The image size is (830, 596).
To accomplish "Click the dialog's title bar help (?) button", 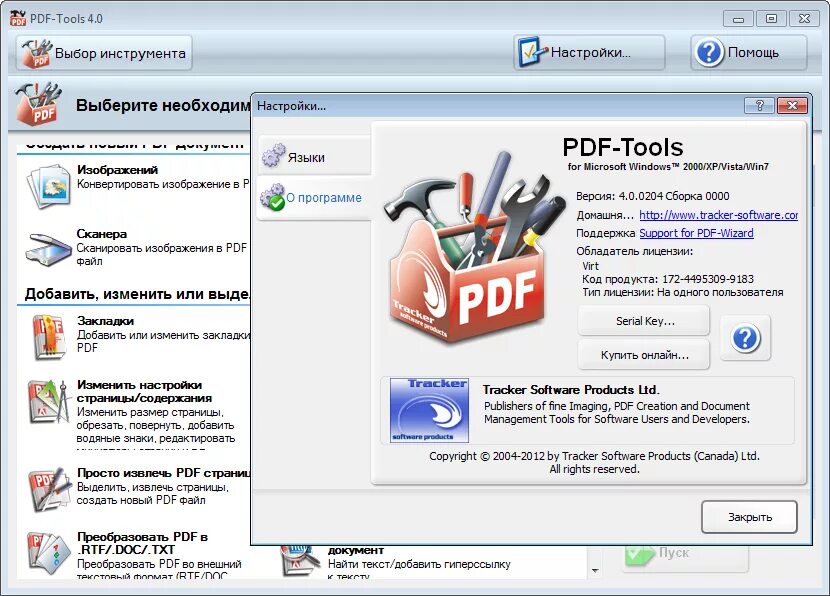I will point(759,105).
